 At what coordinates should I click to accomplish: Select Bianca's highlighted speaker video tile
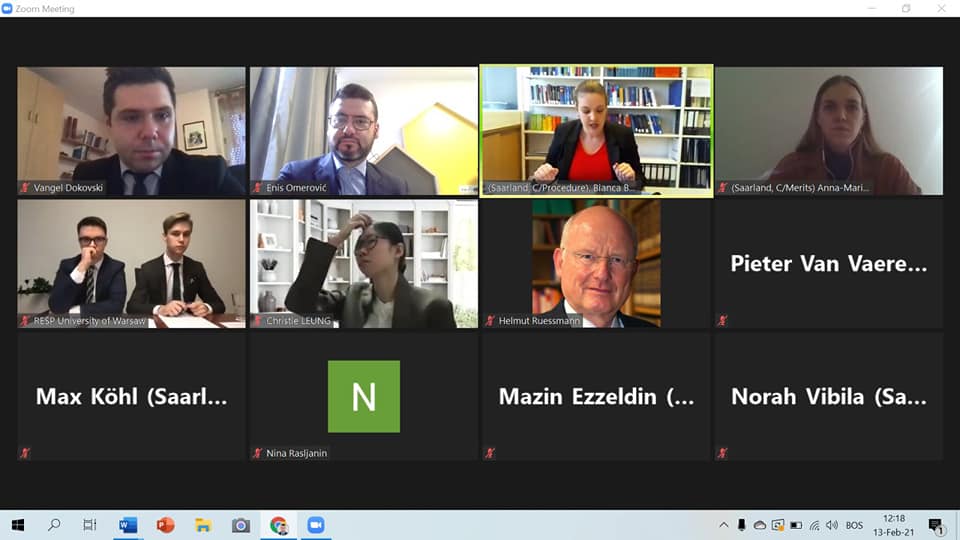click(x=596, y=131)
